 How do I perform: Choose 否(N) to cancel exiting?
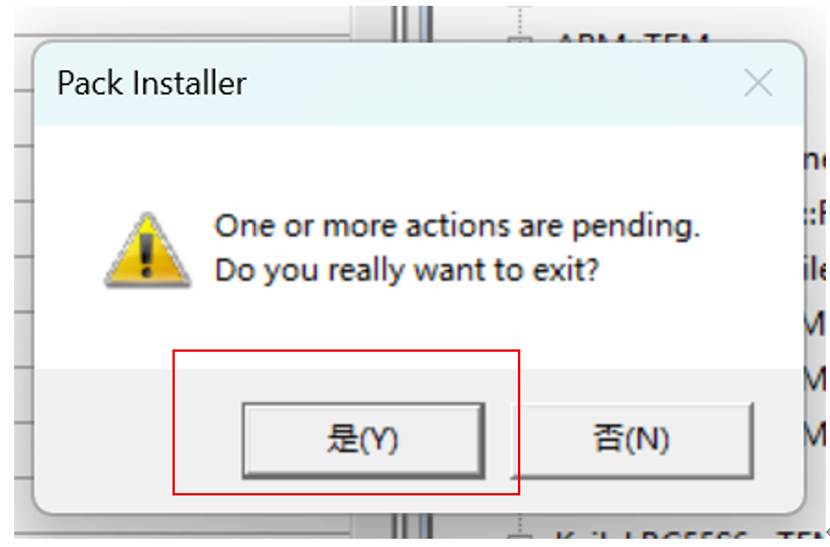(631, 441)
